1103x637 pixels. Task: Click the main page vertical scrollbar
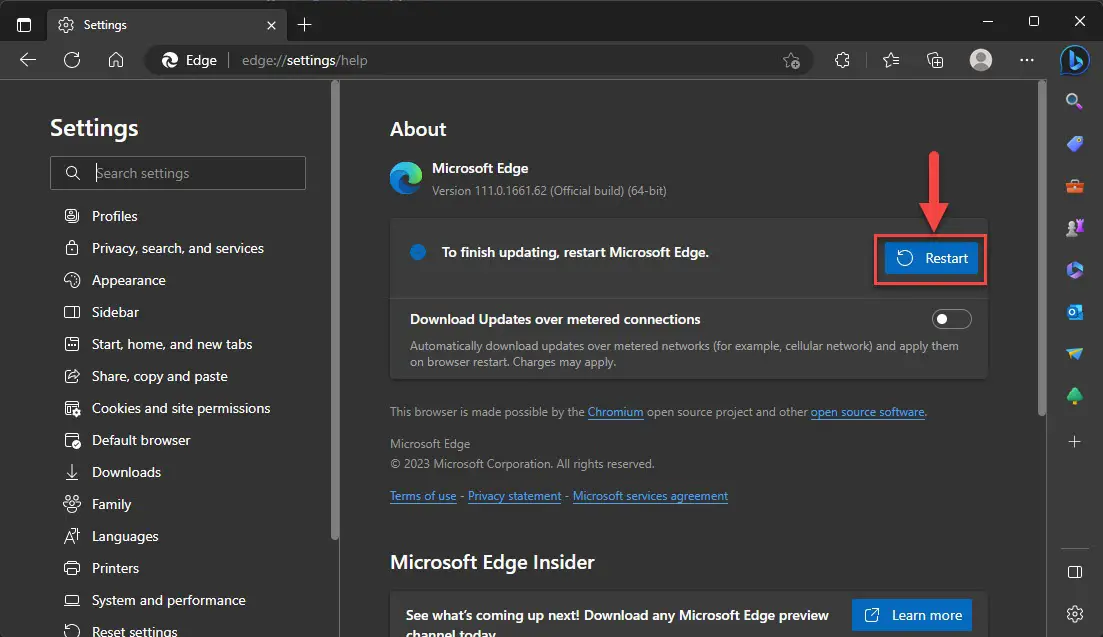[1042, 248]
